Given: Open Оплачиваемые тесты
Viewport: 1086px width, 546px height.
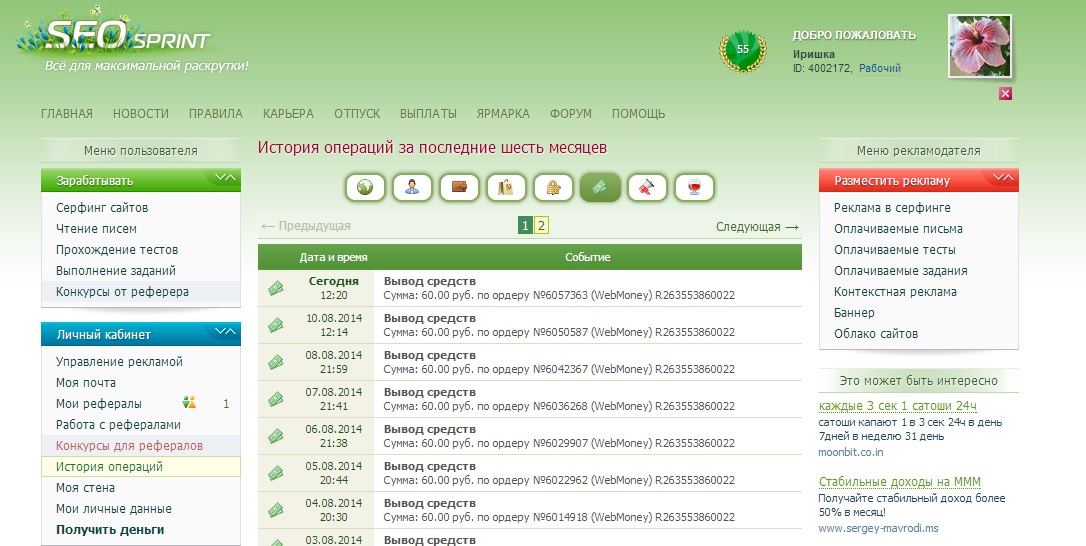Looking at the screenshot, I should [895, 249].
